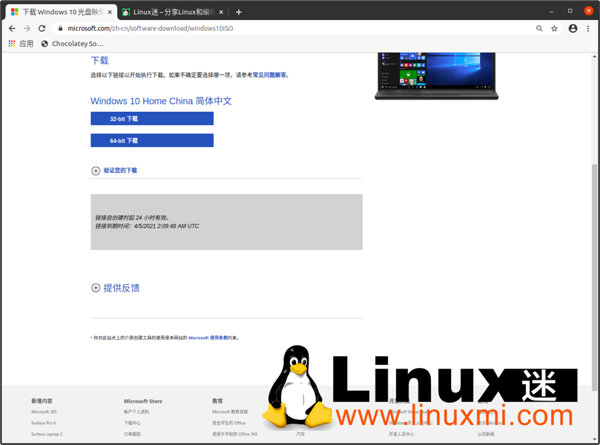The height and width of the screenshot is (445, 600).
Task: Open the 常见问题解答 link
Action: click(x=269, y=75)
